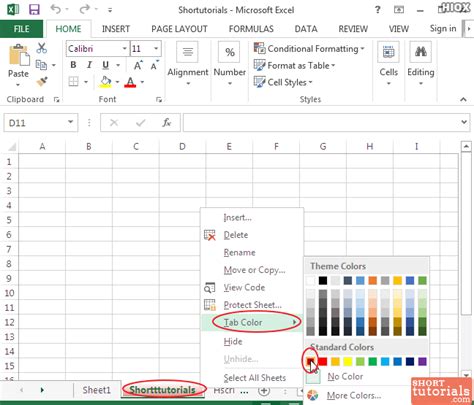Click the next sheet navigation arrow
474x405 pixels.
[42, 390]
